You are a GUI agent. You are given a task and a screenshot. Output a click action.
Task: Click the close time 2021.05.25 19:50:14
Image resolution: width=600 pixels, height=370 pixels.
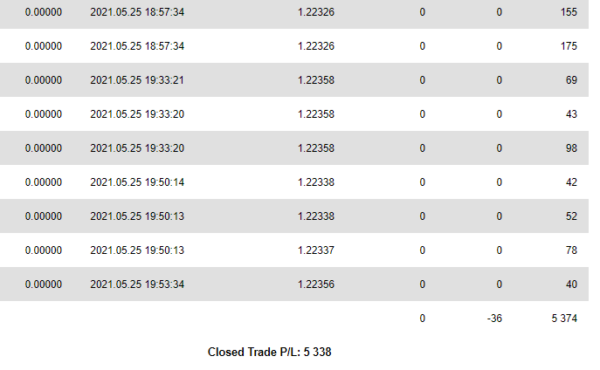click(137, 182)
